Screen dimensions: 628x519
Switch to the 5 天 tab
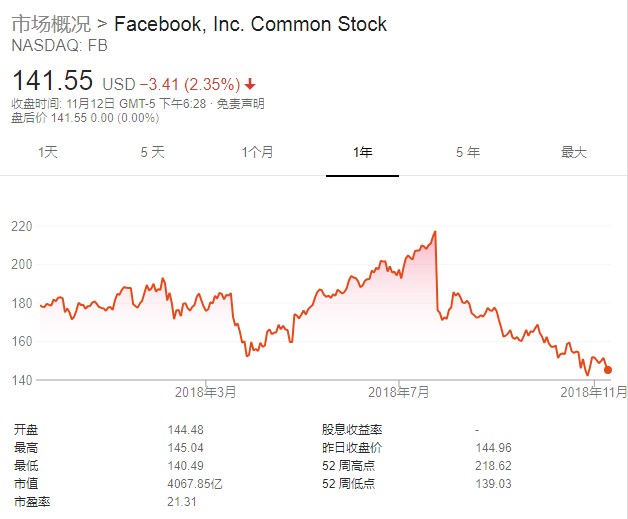[152, 152]
